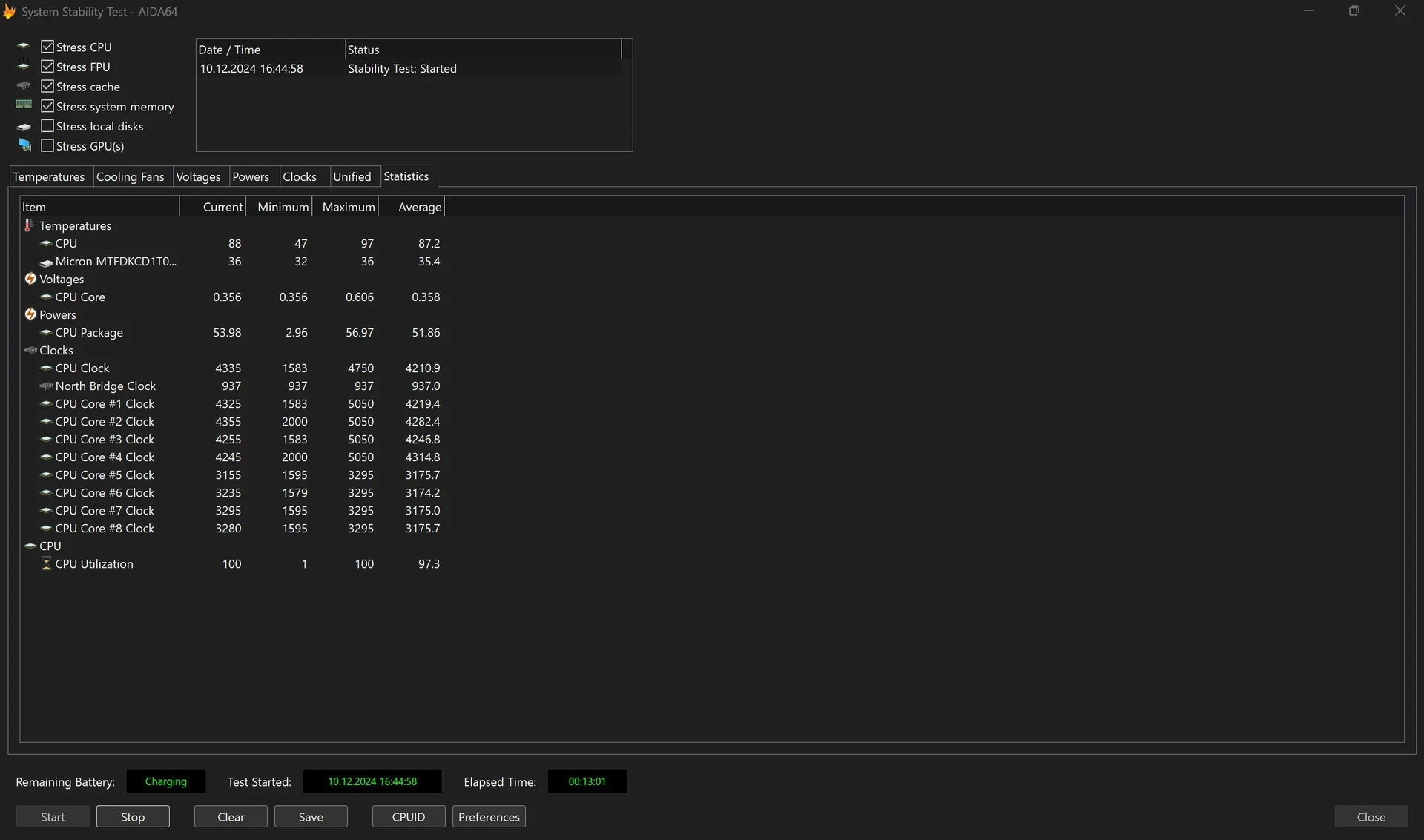Click the monitor icon beside Stress GPU(s)
This screenshot has height=840, width=1424.
(x=25, y=145)
